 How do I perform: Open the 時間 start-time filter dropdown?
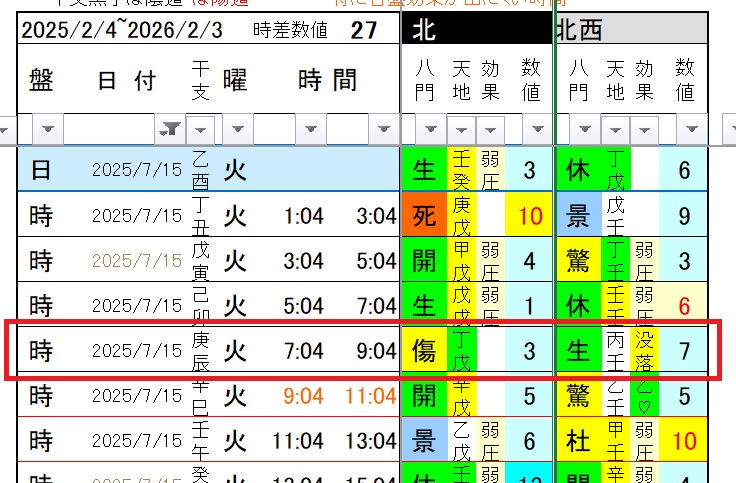click(x=310, y=129)
